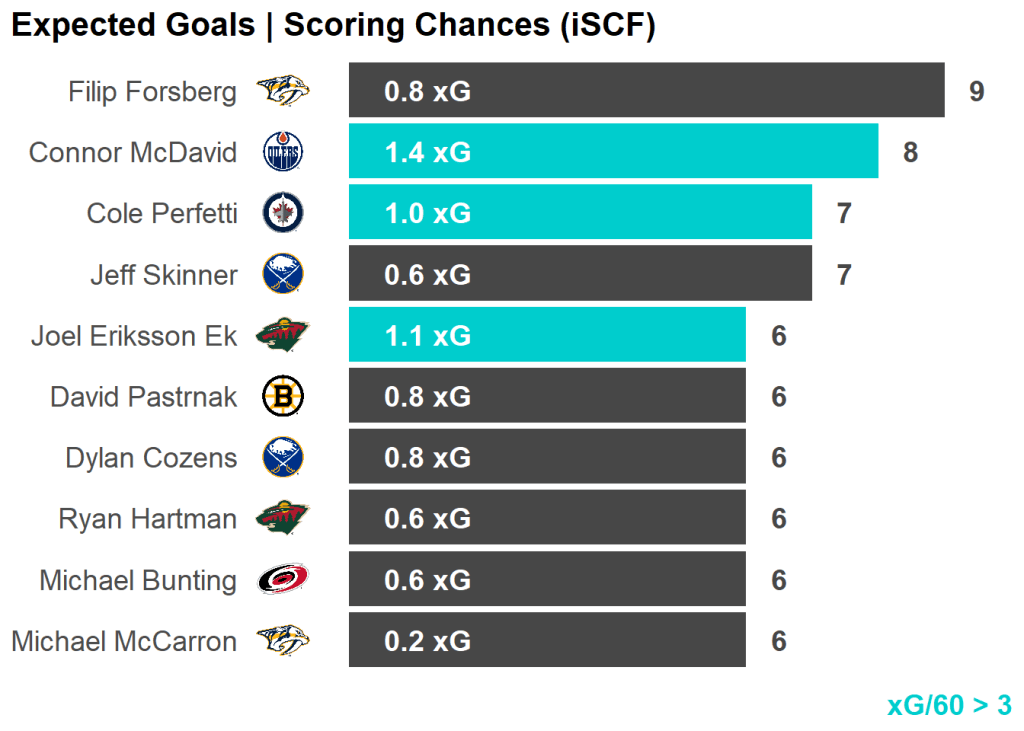Click the value 9 next to Forsberg's bar
This screenshot has width=1024, height=731.
[x=977, y=92]
